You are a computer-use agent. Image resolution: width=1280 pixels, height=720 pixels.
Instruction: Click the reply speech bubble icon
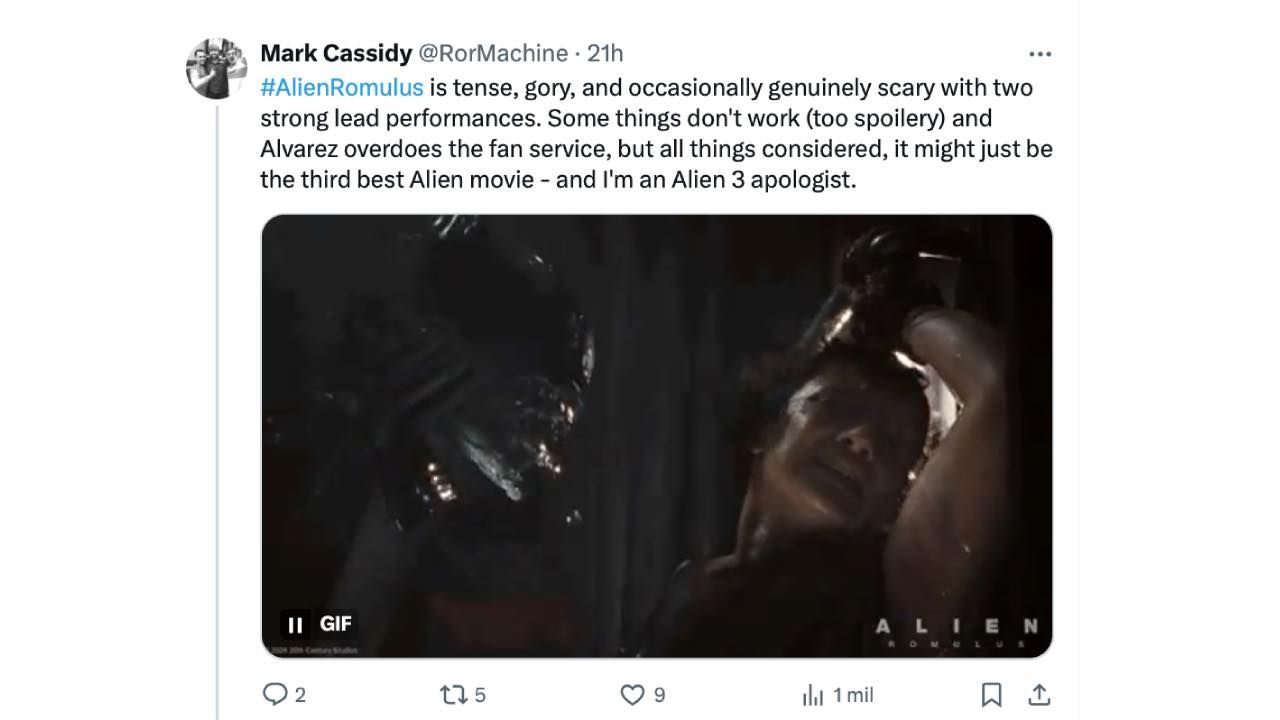point(274,694)
